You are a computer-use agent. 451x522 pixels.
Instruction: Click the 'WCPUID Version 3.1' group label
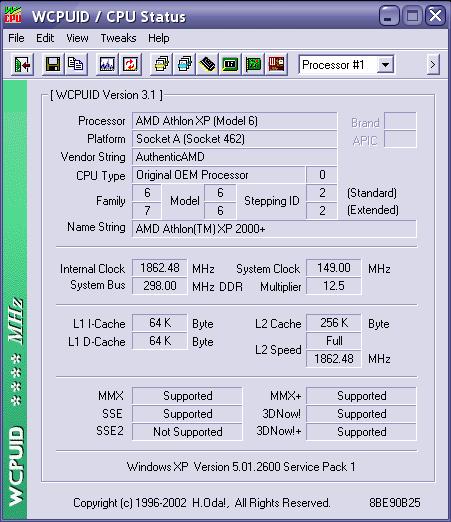(106, 95)
